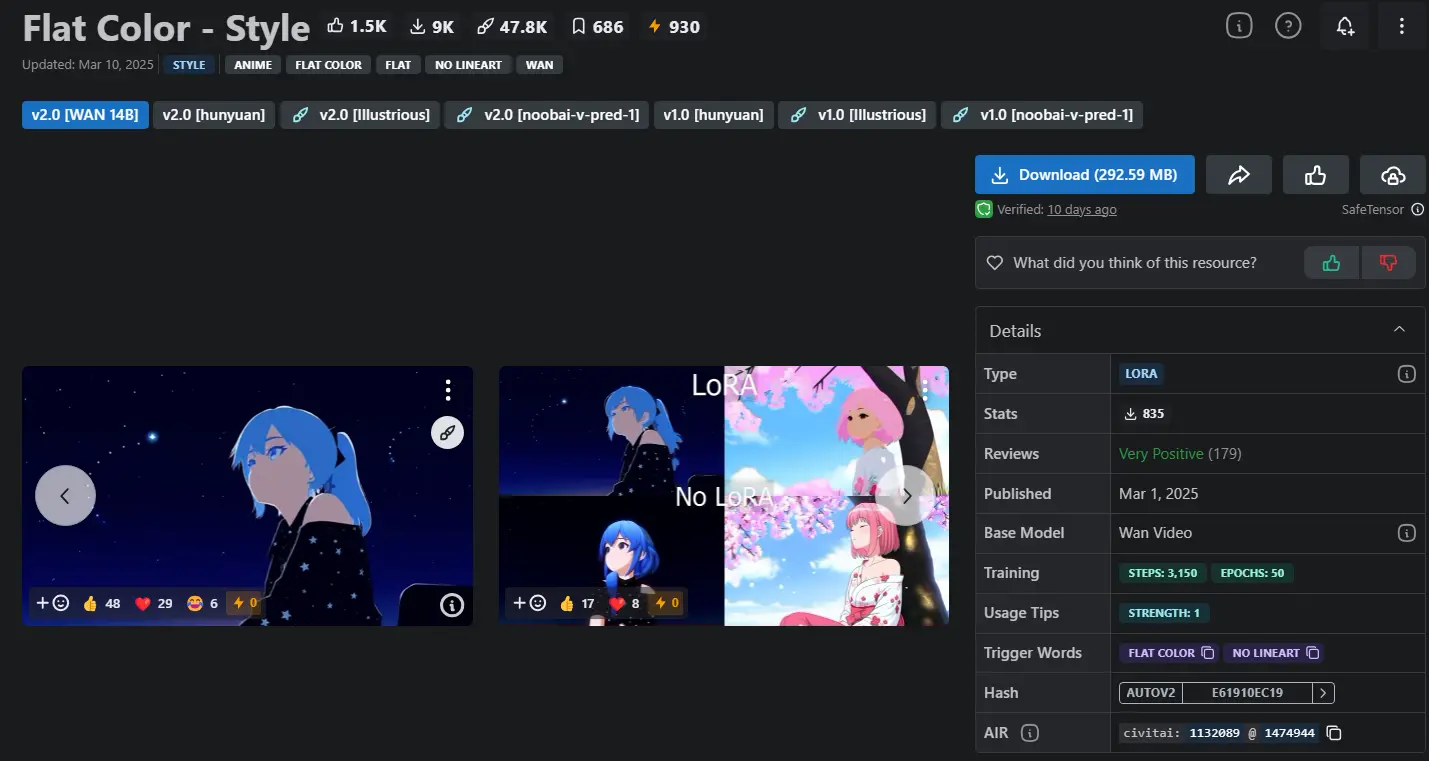This screenshot has height=761, width=1429.
Task: Collapse the Details panel chevron
Action: pos(1399,330)
